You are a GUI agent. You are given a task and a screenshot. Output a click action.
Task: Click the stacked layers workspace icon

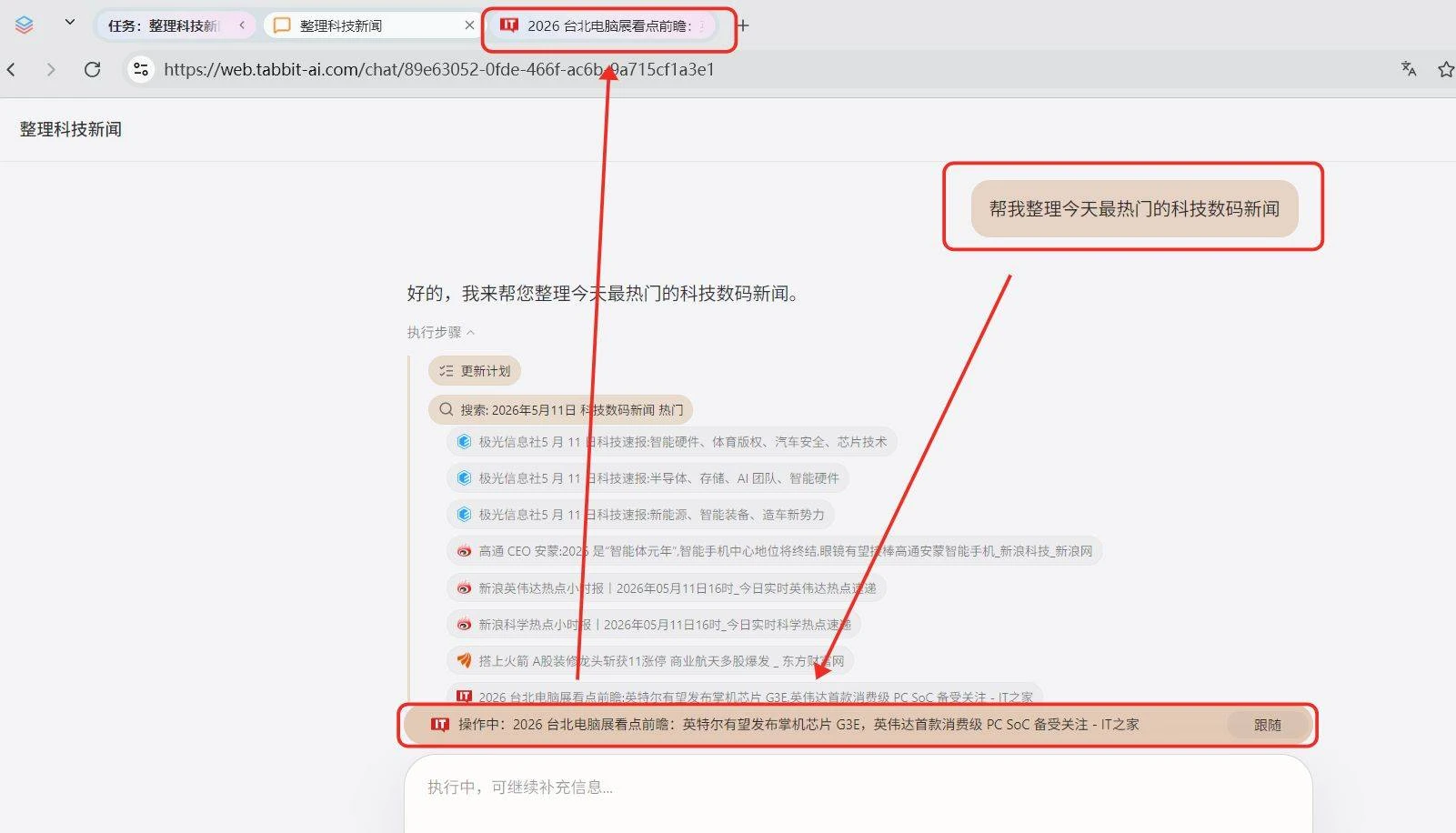25,25
